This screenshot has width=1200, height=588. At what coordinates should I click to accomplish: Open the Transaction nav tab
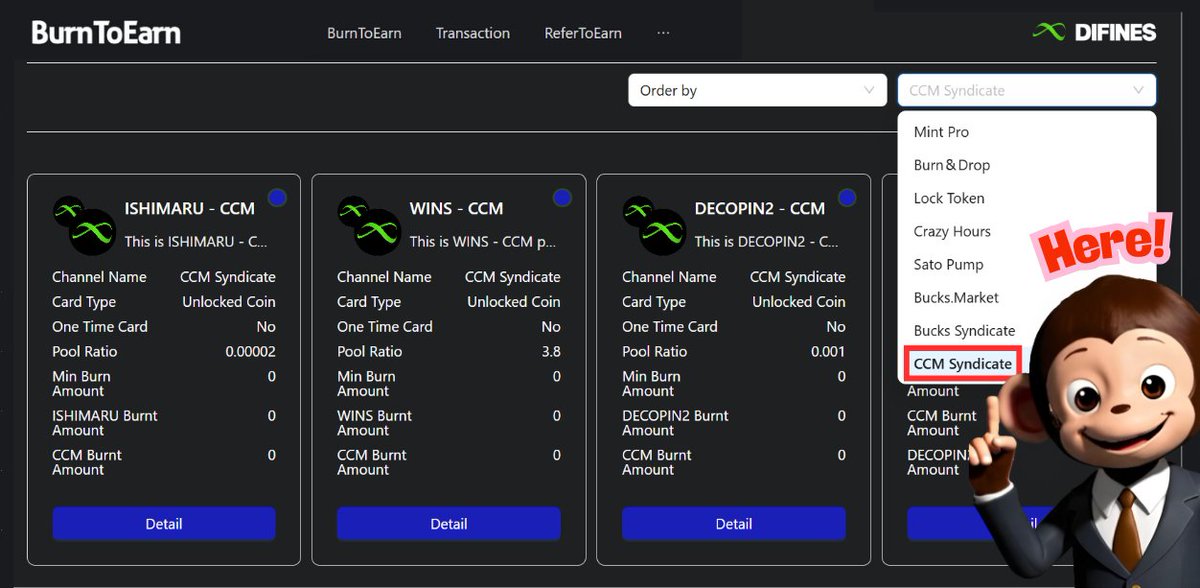(473, 33)
